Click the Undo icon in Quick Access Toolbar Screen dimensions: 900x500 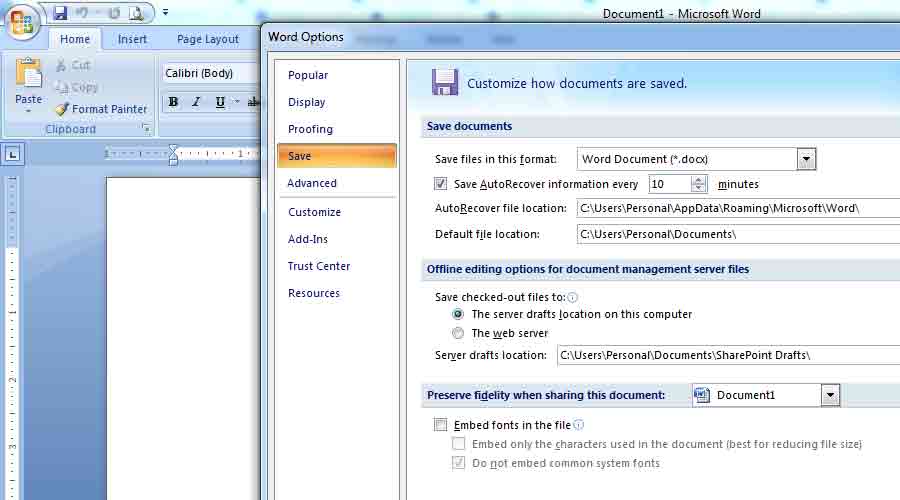[x=82, y=13]
